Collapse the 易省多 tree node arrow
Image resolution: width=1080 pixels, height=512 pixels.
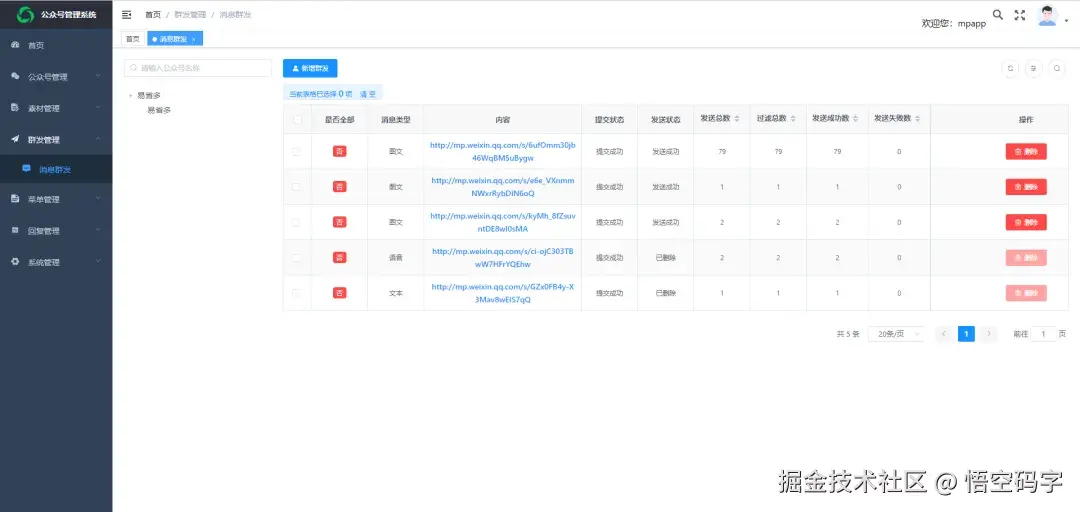131,96
